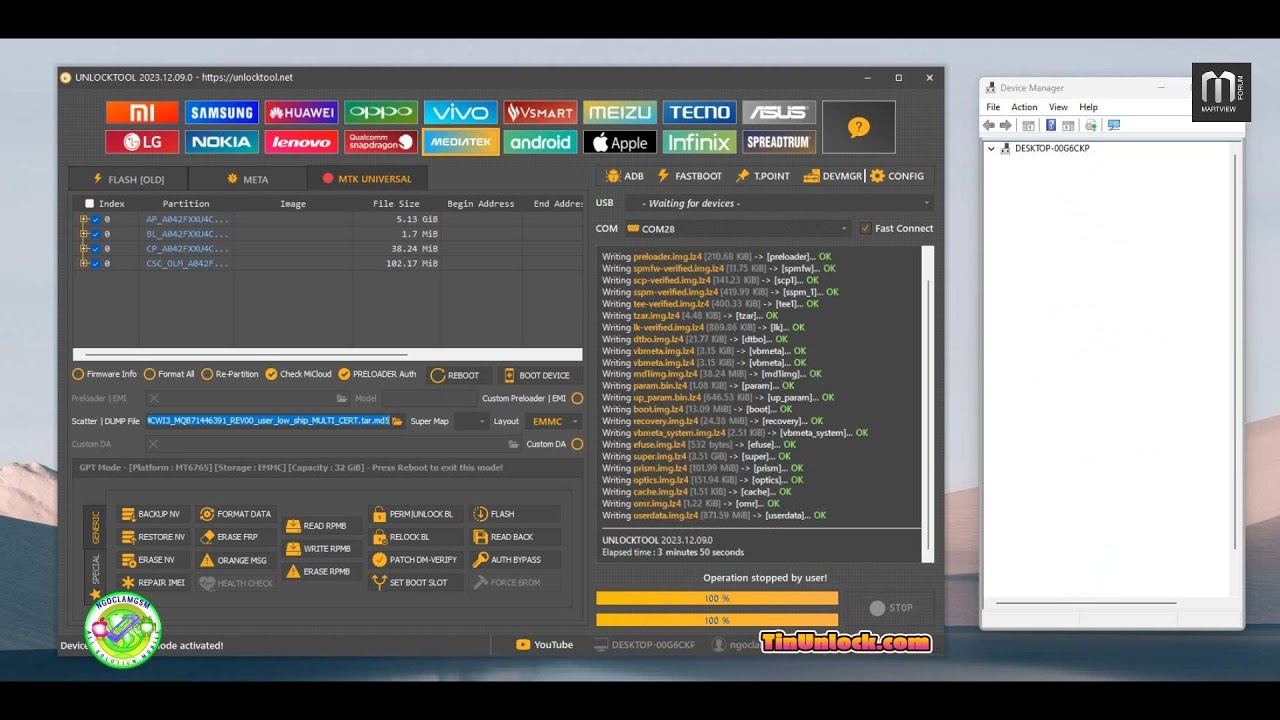This screenshot has height=720, width=1280.
Task: Uncheck the CSC_OLM_A042F partition checkbox
Action: point(96,264)
